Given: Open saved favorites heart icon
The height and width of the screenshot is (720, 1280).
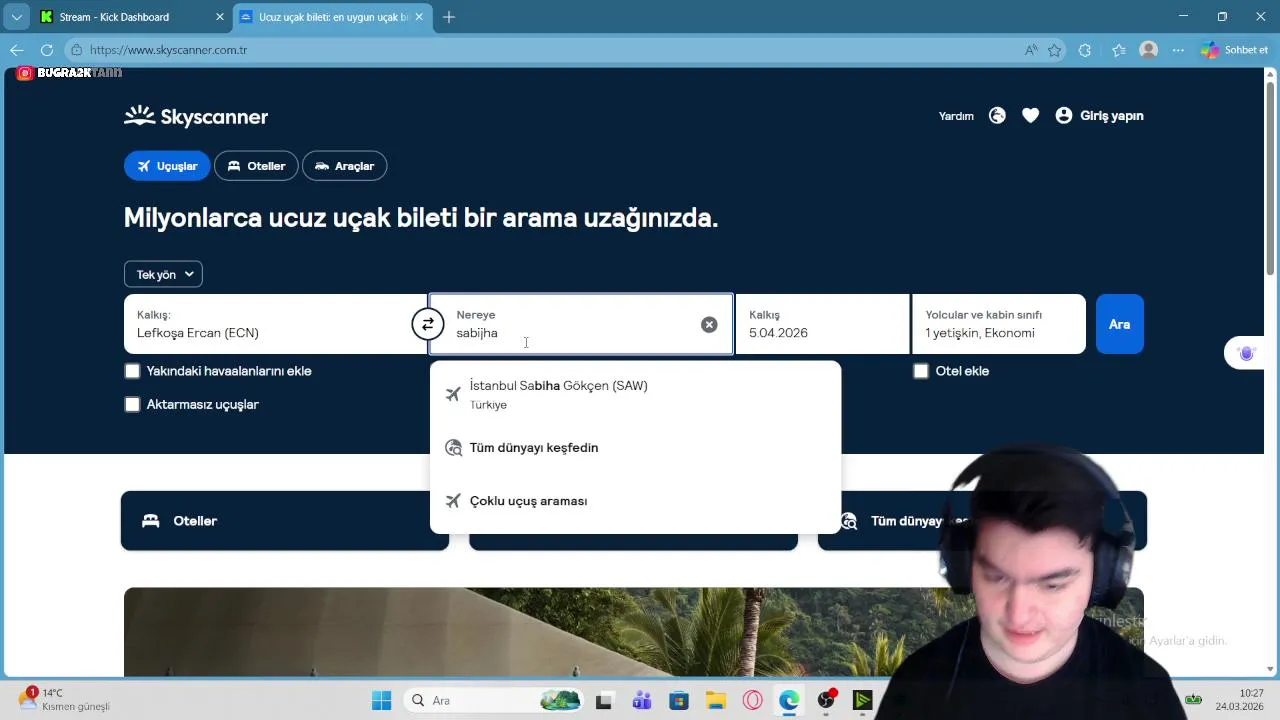Looking at the screenshot, I should [x=1030, y=116].
